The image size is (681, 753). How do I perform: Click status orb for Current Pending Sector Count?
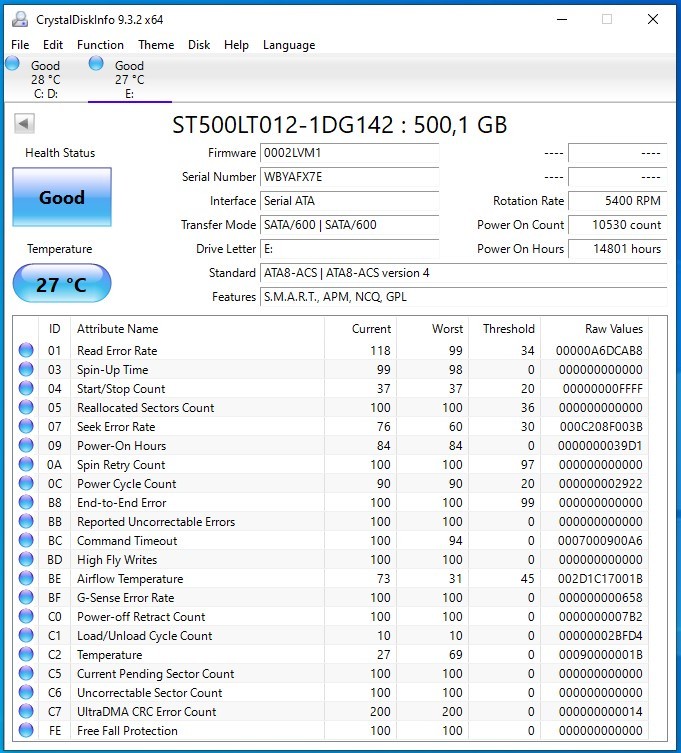coord(26,673)
